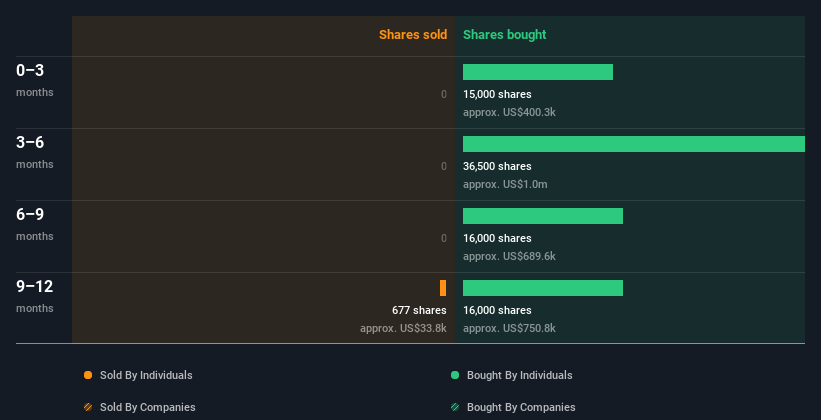Click the Shares sold column header
The image size is (821, 420).
click(x=413, y=35)
